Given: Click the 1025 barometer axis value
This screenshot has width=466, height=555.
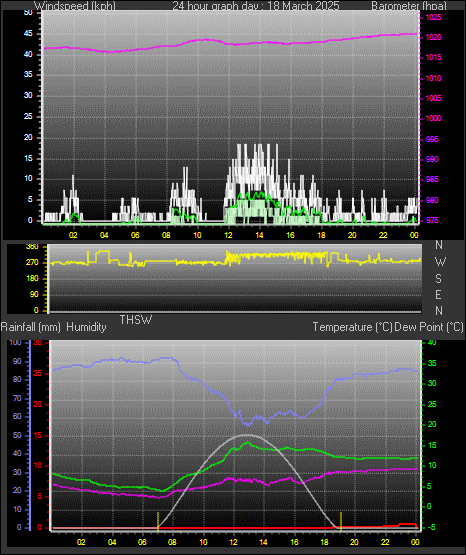Looking at the screenshot, I should pos(433,17).
